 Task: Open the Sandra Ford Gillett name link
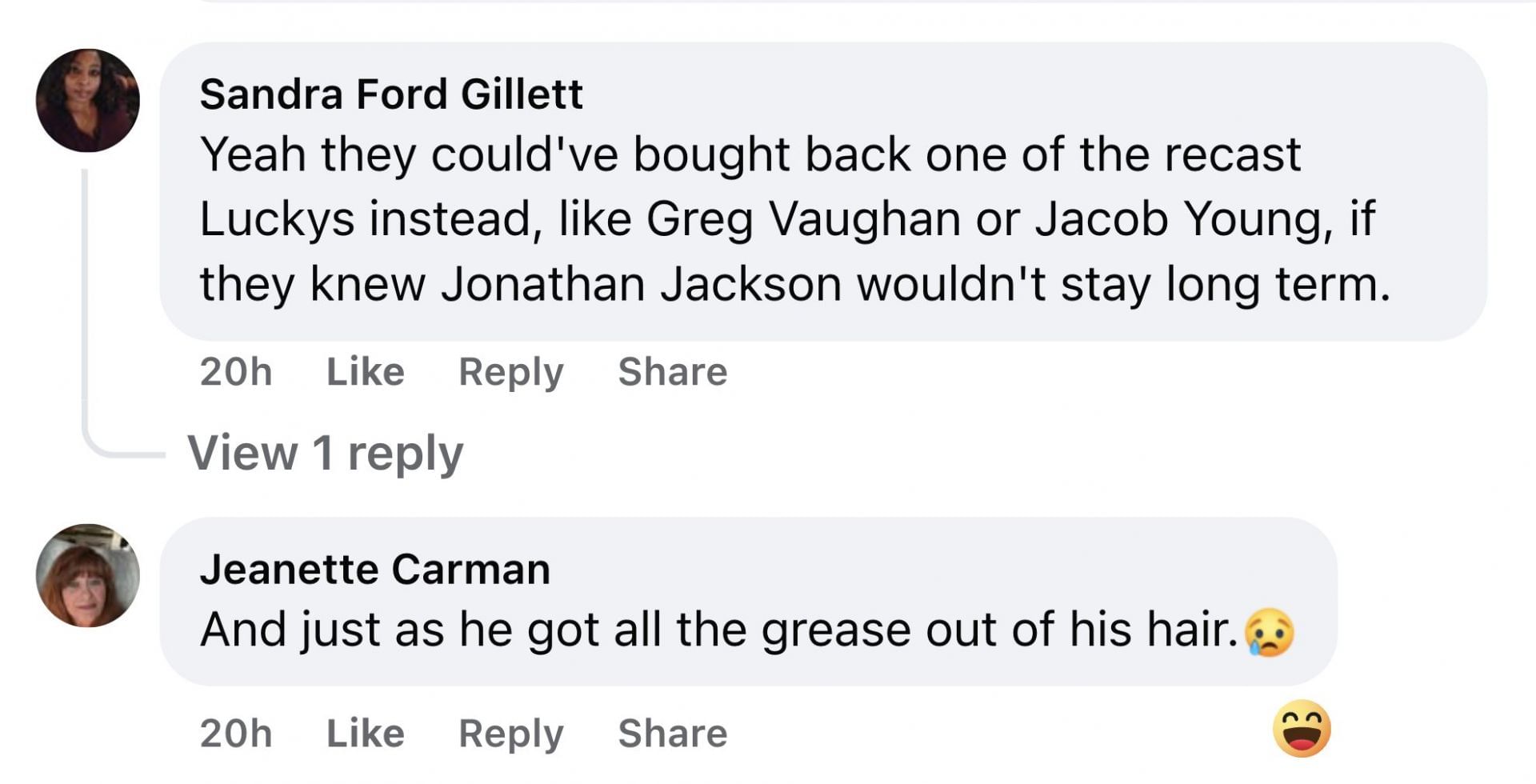tap(390, 94)
